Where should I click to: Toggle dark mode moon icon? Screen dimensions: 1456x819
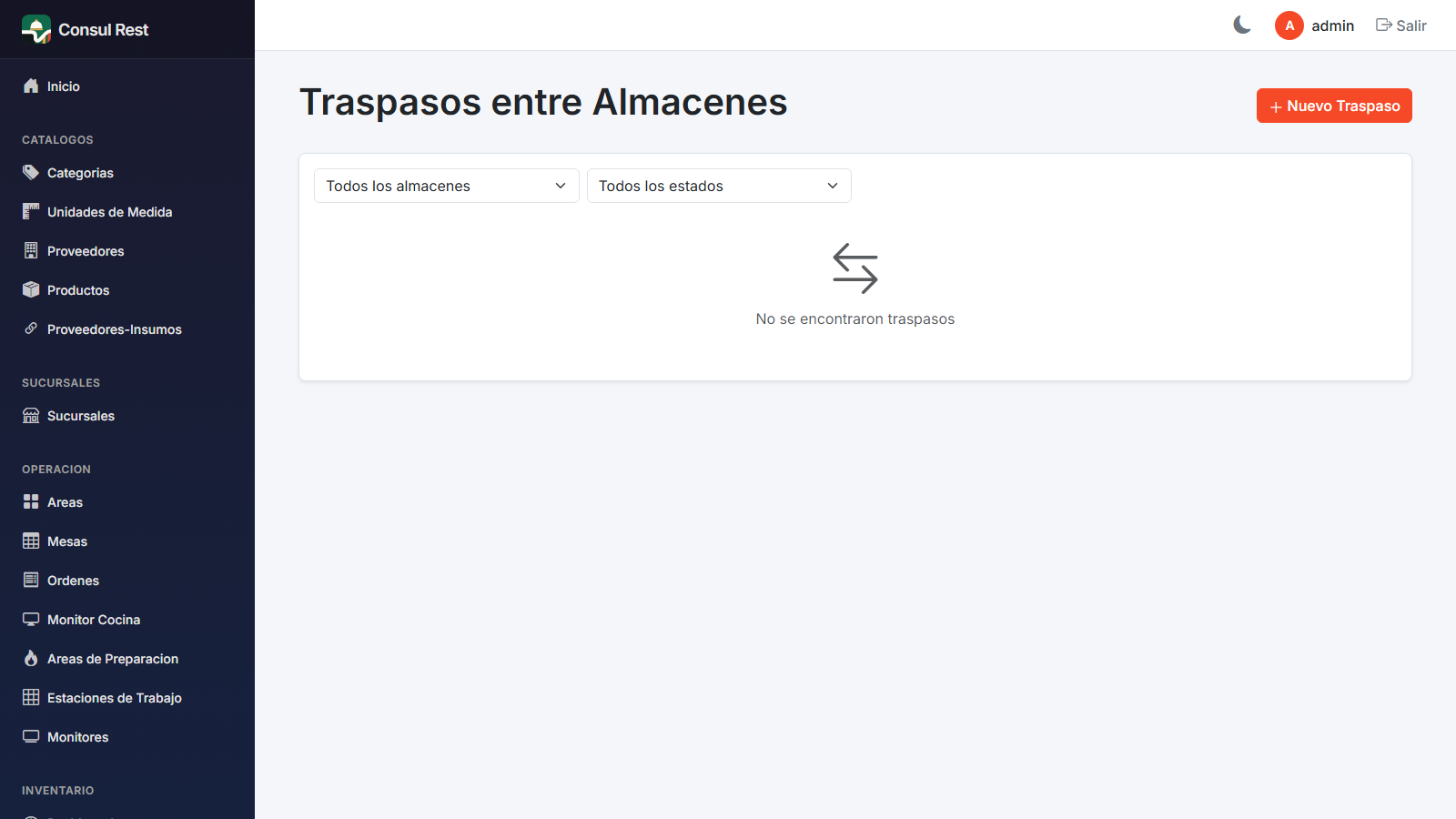1242,25
